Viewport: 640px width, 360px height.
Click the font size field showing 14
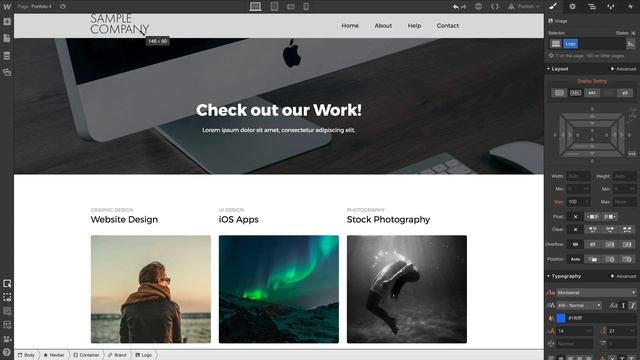coord(575,331)
